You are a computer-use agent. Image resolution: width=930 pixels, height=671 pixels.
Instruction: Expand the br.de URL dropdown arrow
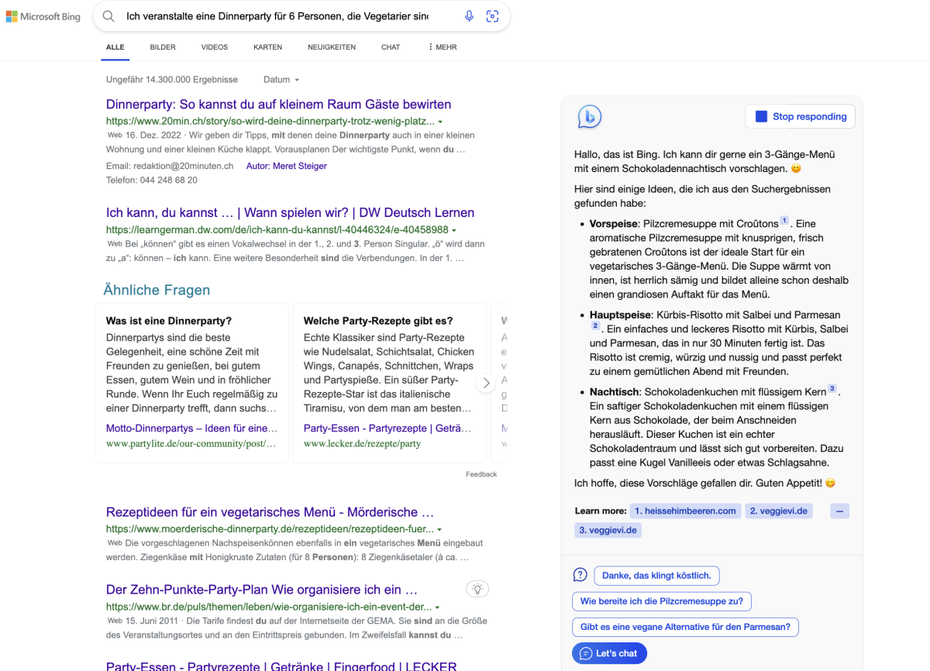[437, 608]
